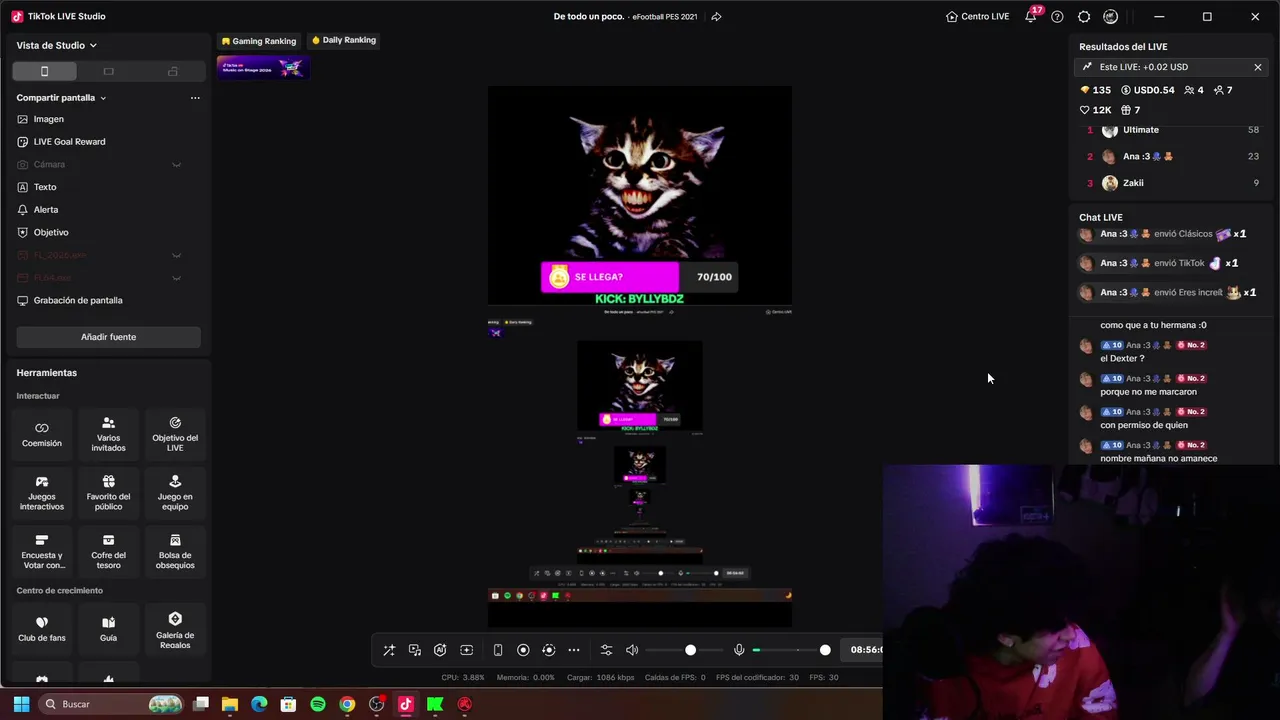The image size is (1280, 720).
Task: Open Bolsa de obsequios
Action: [x=175, y=552]
